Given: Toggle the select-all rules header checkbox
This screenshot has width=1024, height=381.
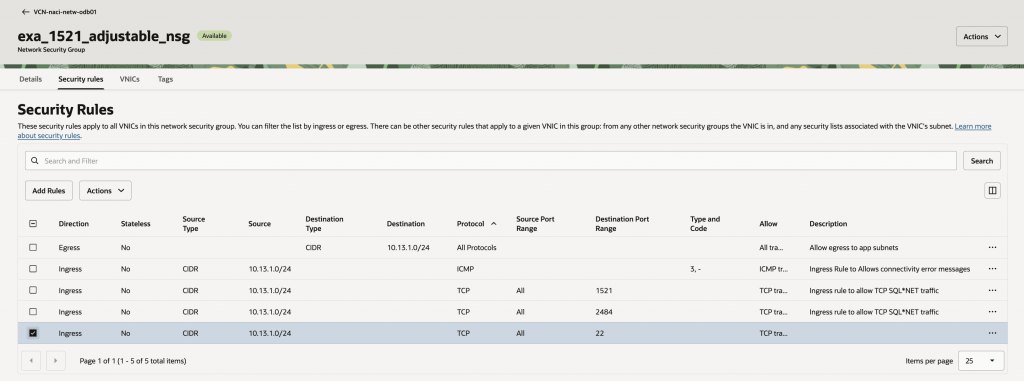Looking at the screenshot, I should click(33, 224).
